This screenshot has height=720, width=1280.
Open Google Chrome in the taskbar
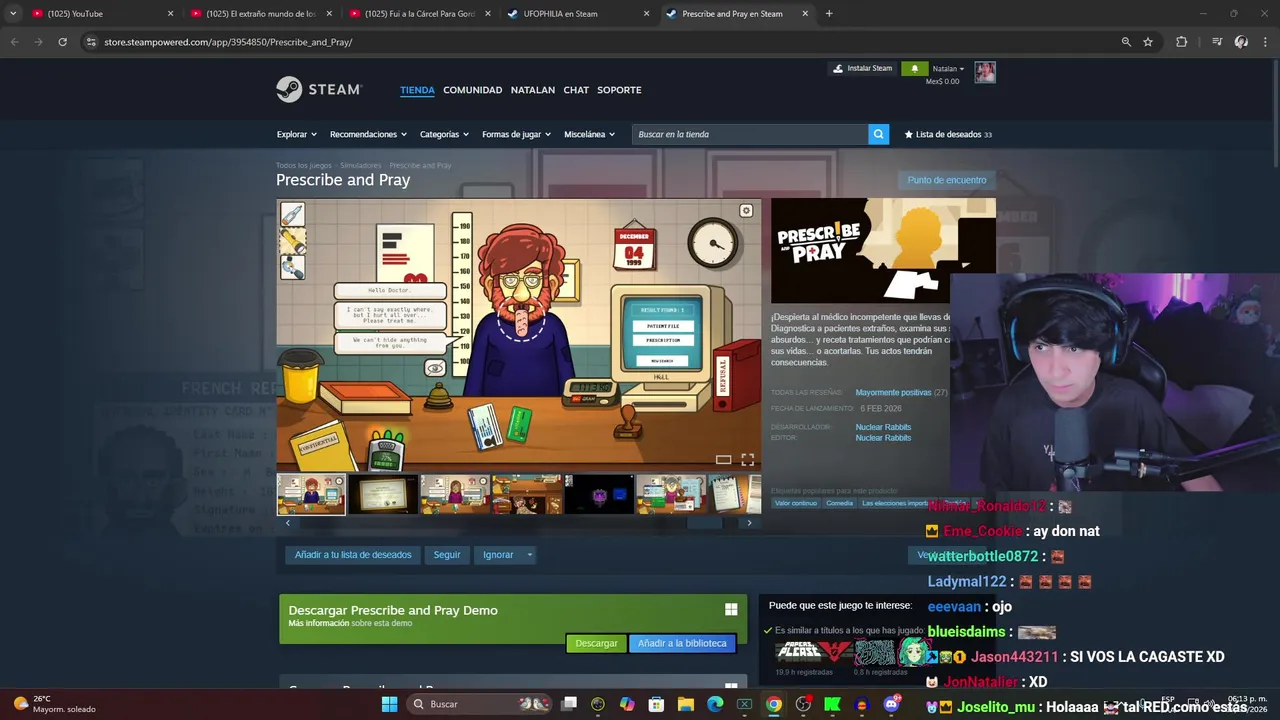774,704
